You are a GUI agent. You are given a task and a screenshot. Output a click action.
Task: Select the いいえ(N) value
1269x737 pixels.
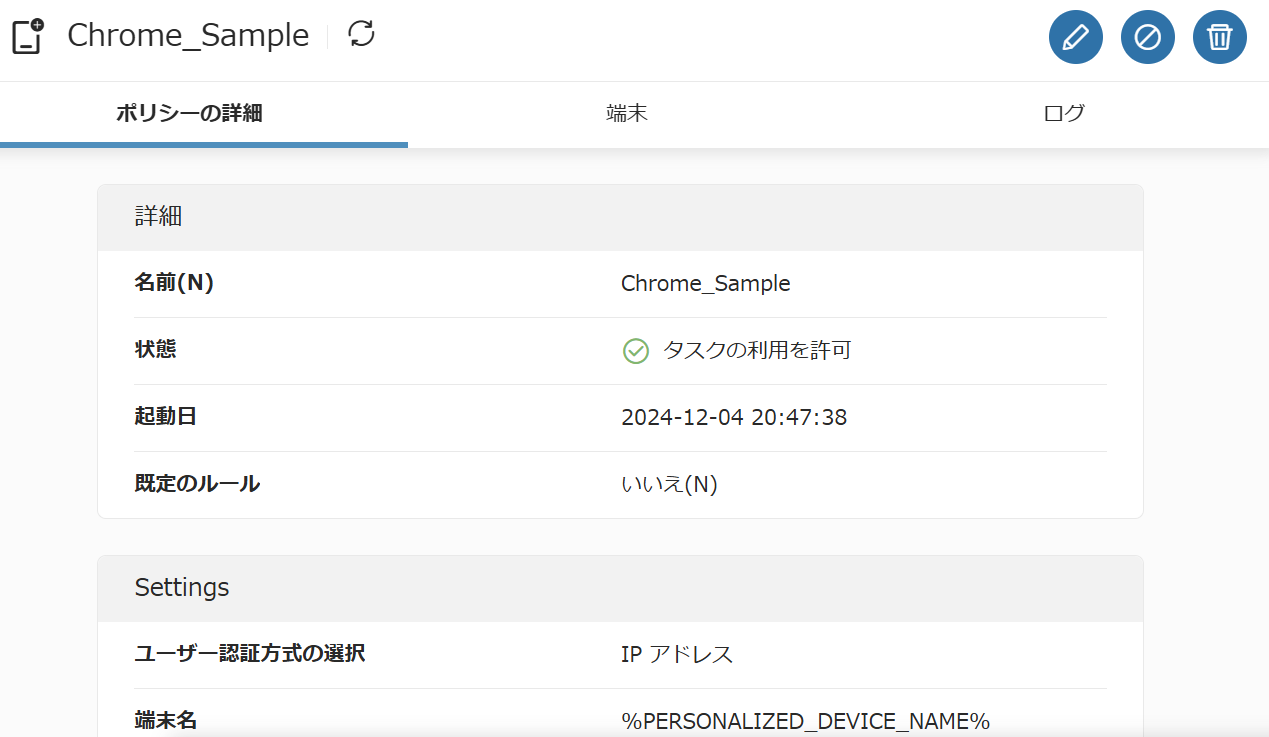click(x=669, y=484)
